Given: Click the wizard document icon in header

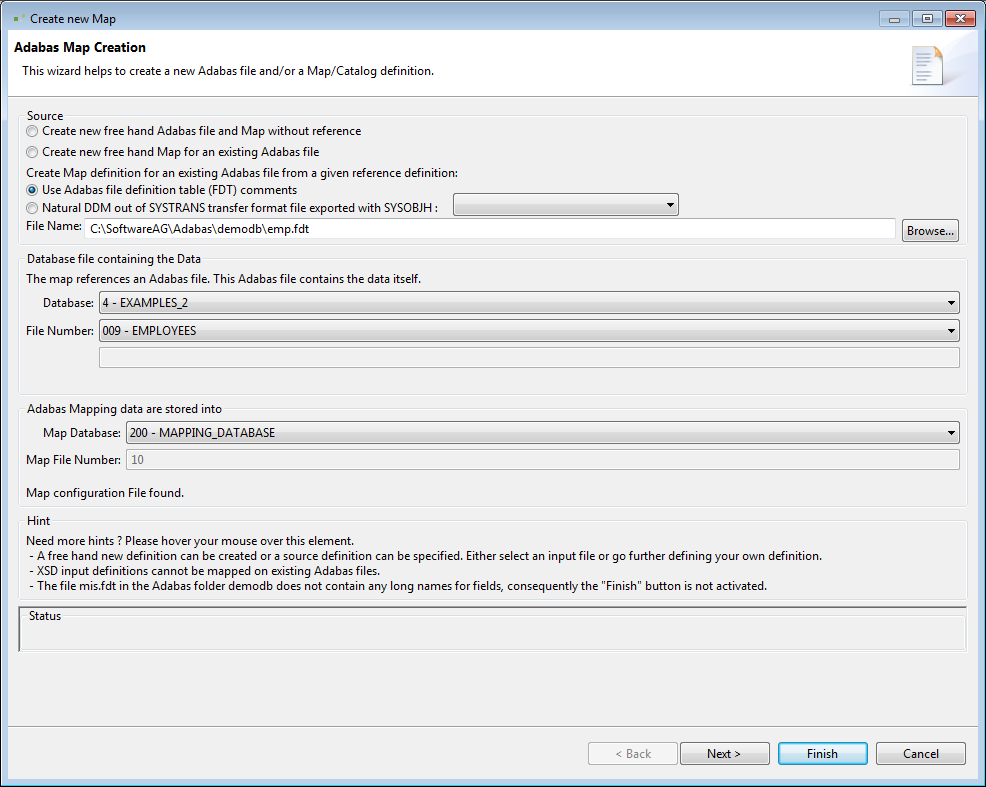Looking at the screenshot, I should click(x=927, y=66).
